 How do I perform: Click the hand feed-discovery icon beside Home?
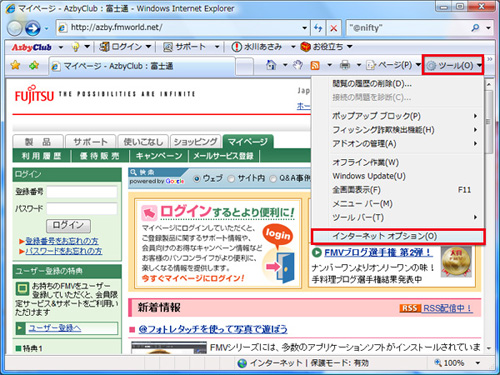click(x=298, y=65)
